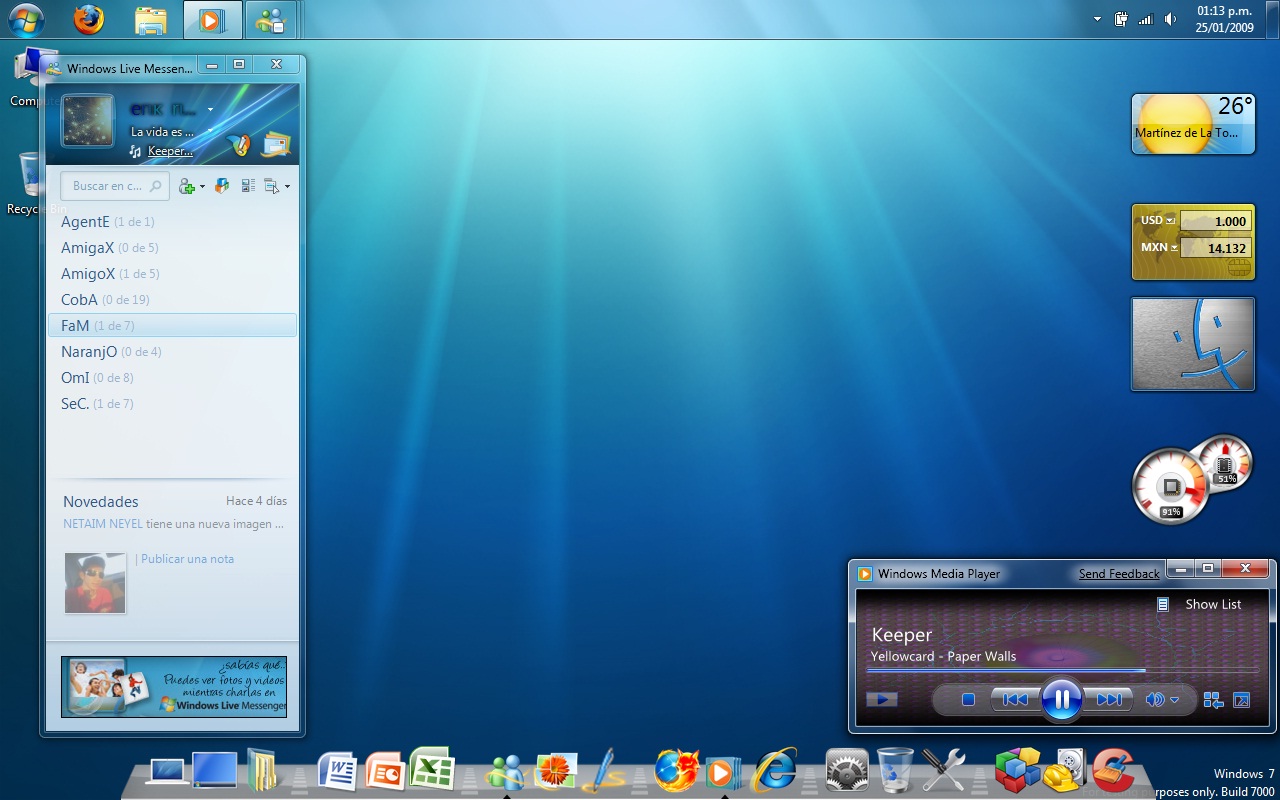Switch to Media Player taskbar button

(212, 20)
